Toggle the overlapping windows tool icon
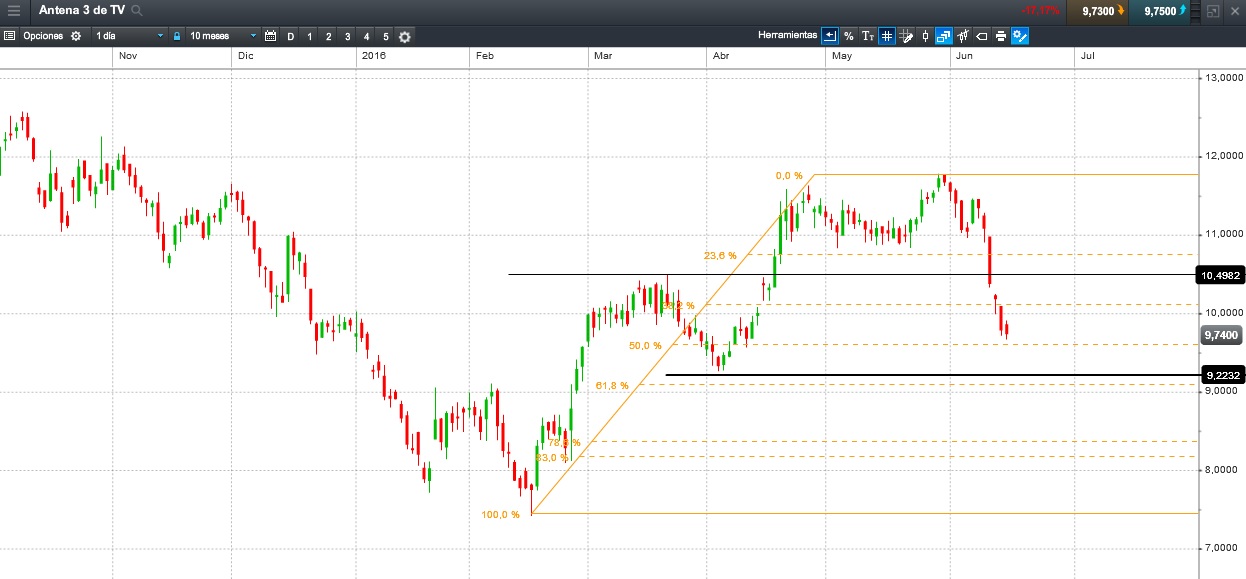The width and height of the screenshot is (1246, 579). coord(944,36)
